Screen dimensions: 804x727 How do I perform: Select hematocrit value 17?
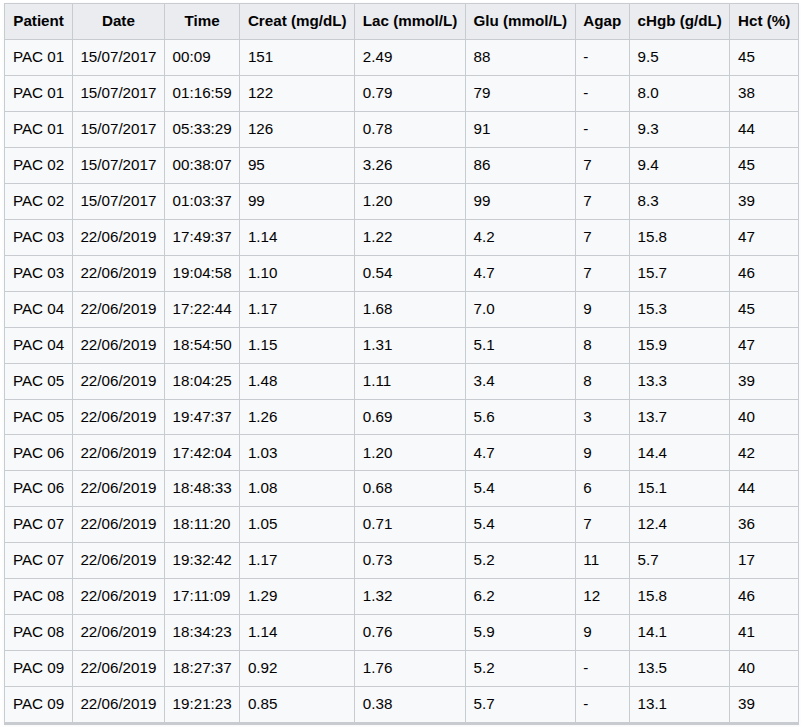763,560
